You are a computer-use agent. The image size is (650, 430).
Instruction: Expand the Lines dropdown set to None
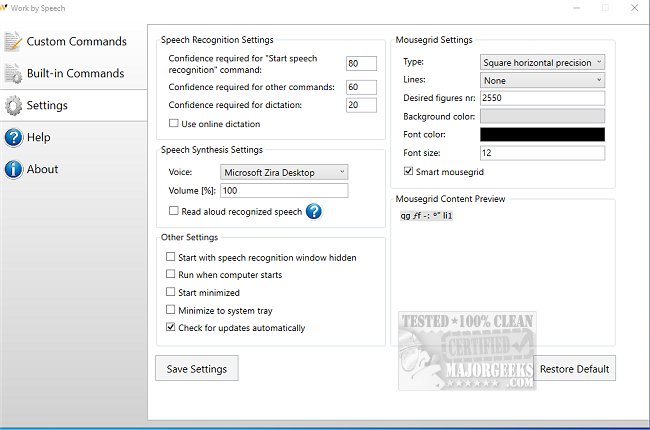pyautogui.click(x=542, y=80)
